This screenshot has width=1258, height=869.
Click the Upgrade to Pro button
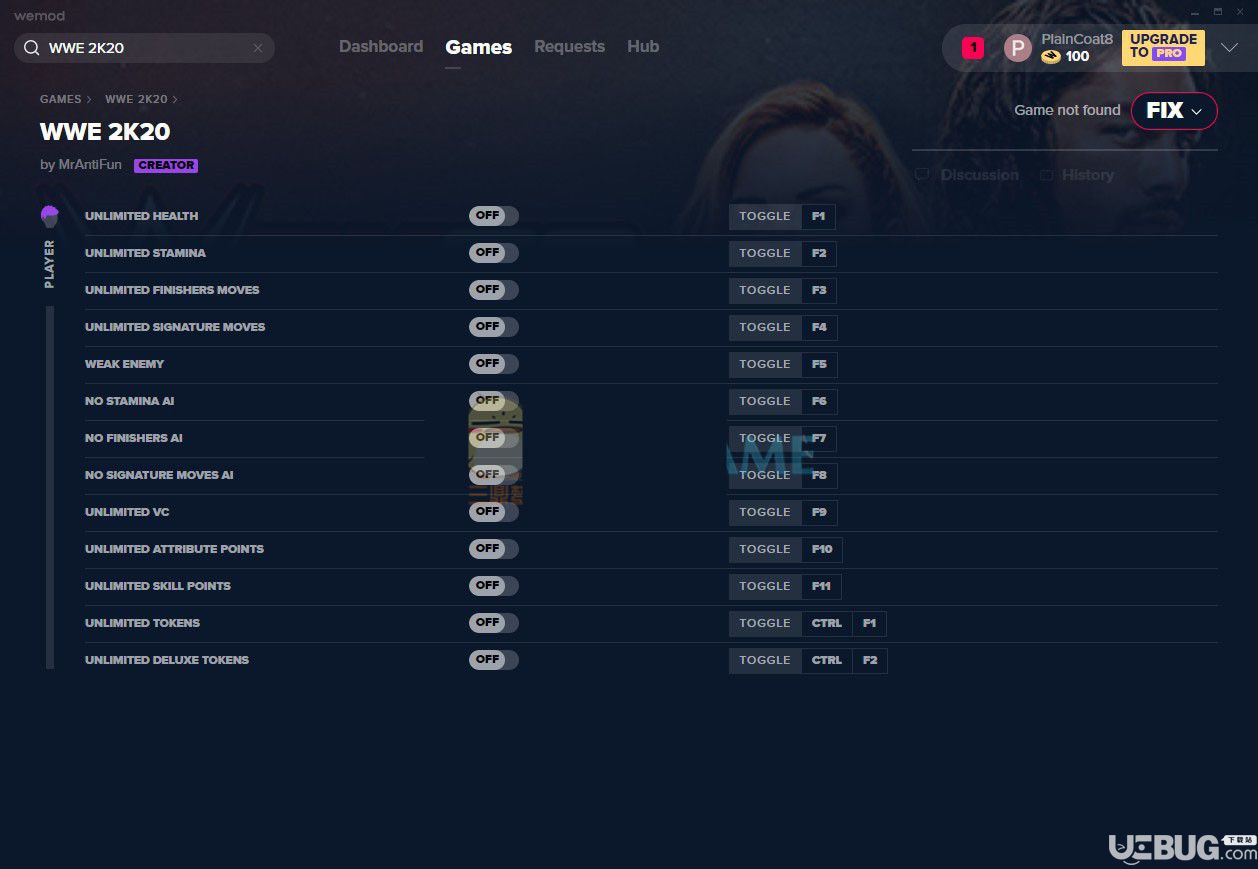pyautogui.click(x=1163, y=48)
